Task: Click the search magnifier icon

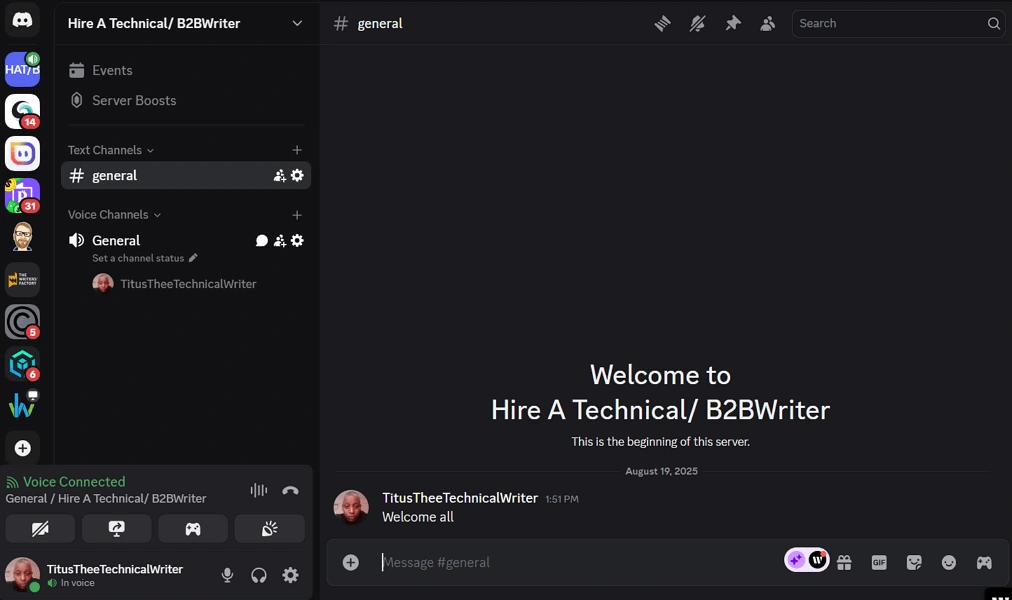Action: pyautogui.click(x=993, y=24)
